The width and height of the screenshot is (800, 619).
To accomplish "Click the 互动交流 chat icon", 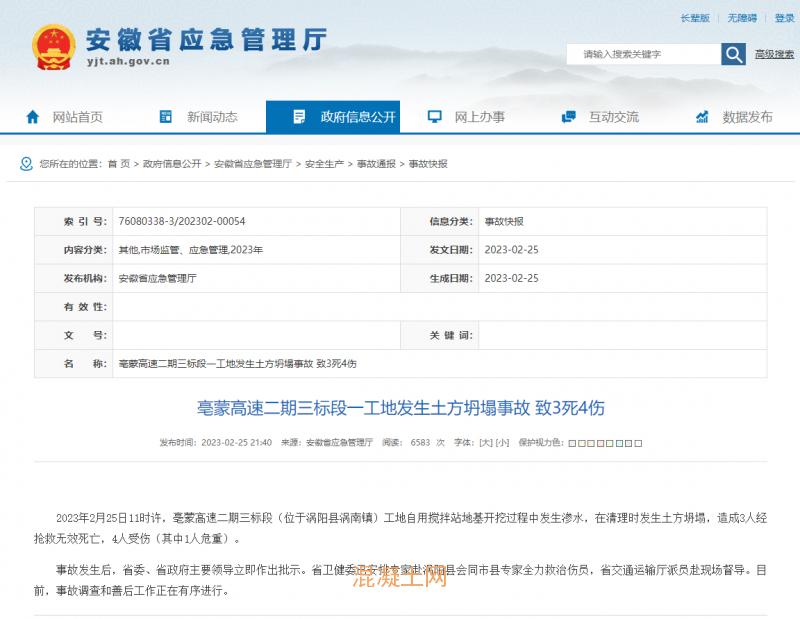I will tap(569, 117).
